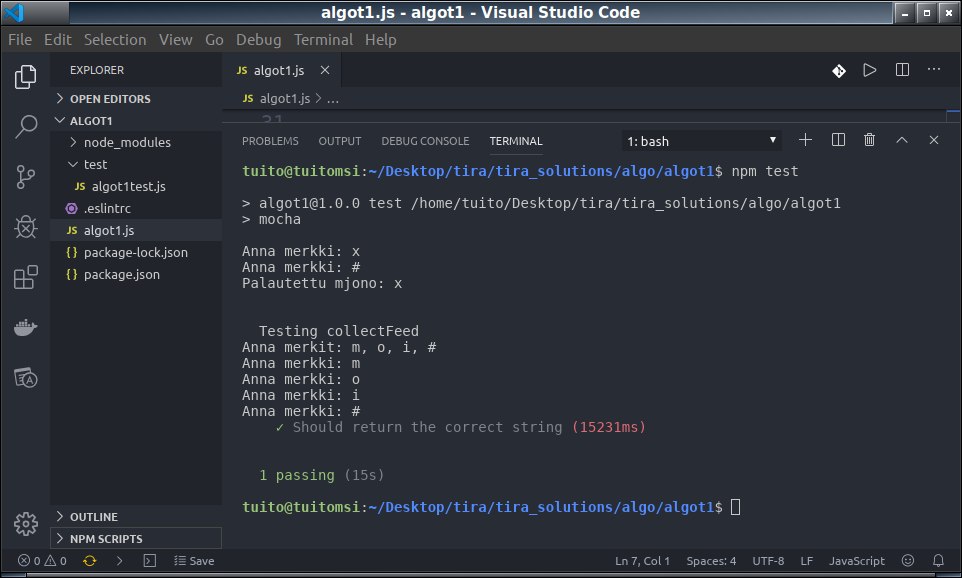Expand the NPM SCRIPTS section
The height and width of the screenshot is (578, 962).
[136, 539]
